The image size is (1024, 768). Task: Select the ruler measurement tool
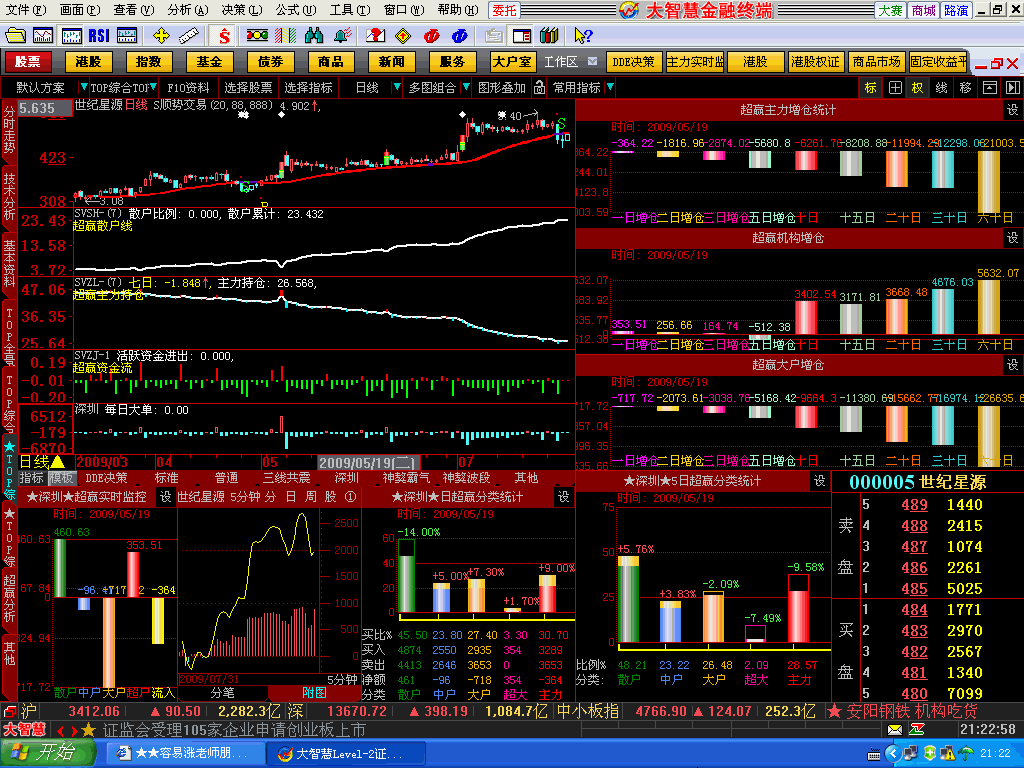pos(189,35)
